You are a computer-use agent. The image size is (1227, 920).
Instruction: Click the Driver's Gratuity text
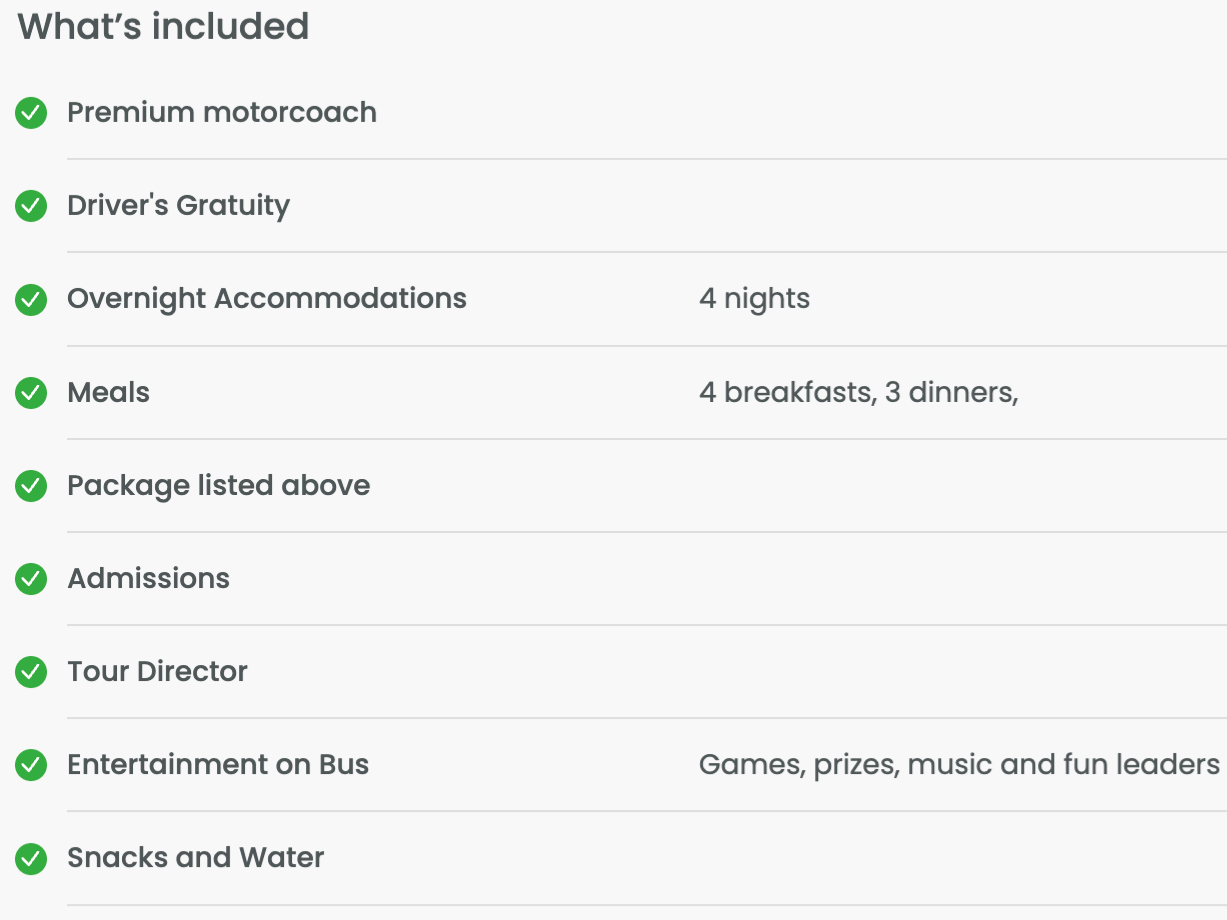tap(178, 205)
